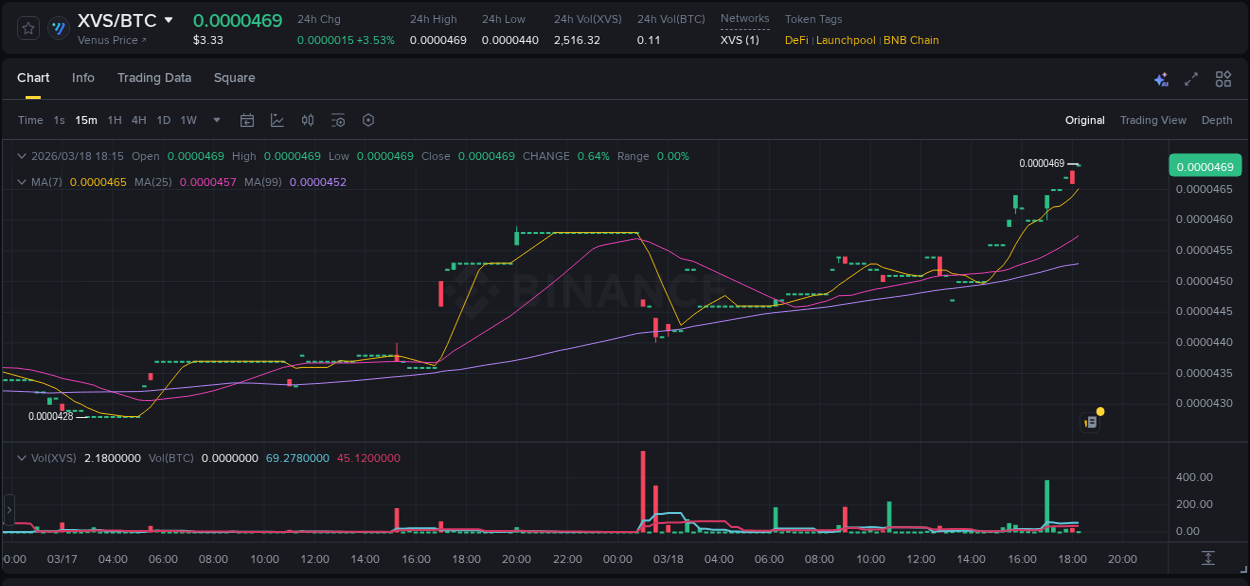Viewport: 1250px width, 586px height.
Task: Collapse the MA indicator legend chevron
Action: tap(22, 182)
